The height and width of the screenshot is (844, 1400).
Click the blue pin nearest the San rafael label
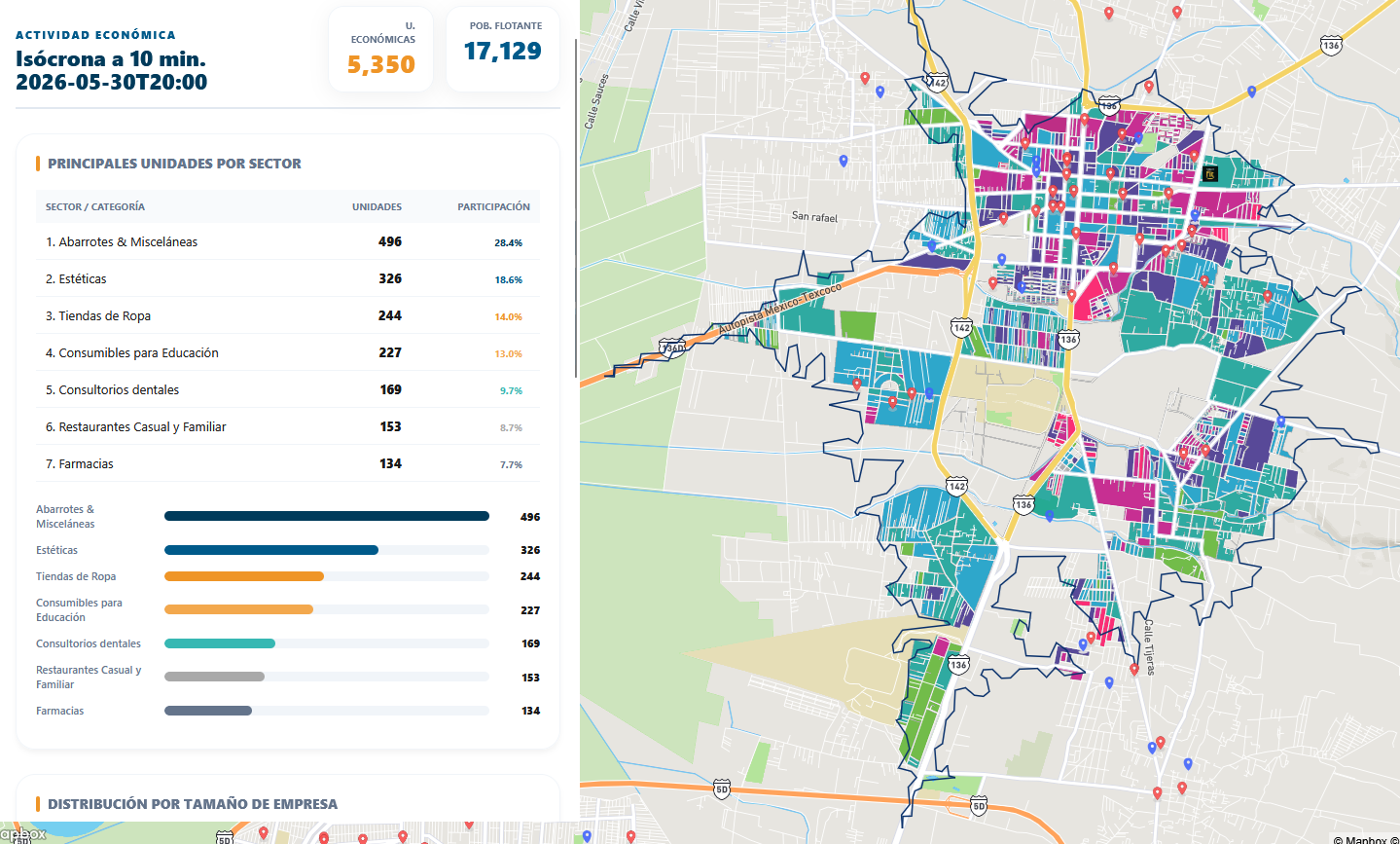coord(844,161)
